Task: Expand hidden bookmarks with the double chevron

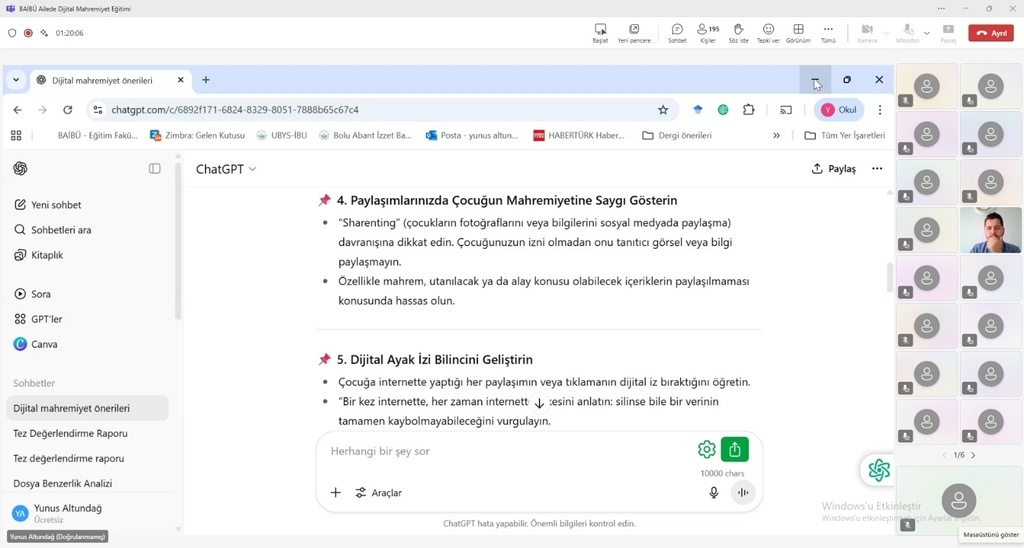Action: pyautogui.click(x=776, y=135)
